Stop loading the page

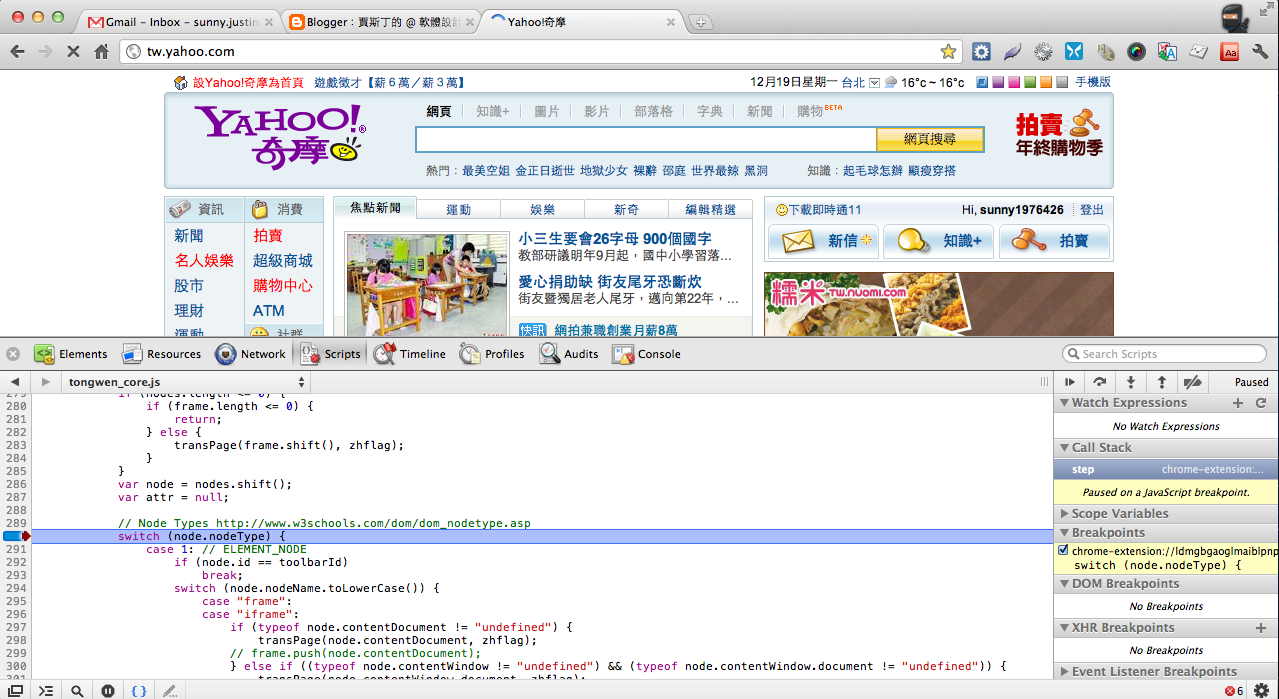[72, 51]
